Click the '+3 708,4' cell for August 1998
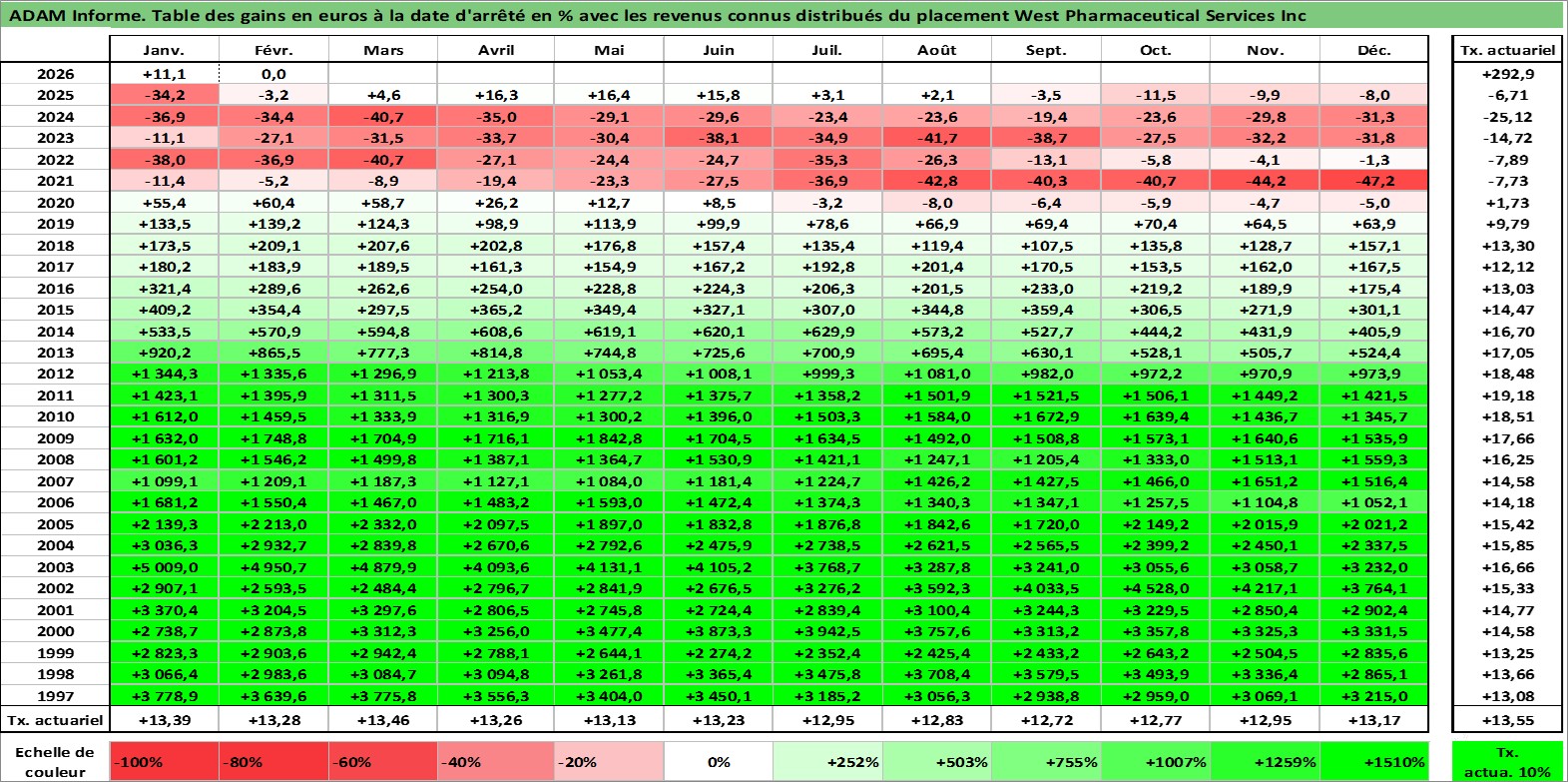This screenshot has width=1568, height=782. coord(936,674)
